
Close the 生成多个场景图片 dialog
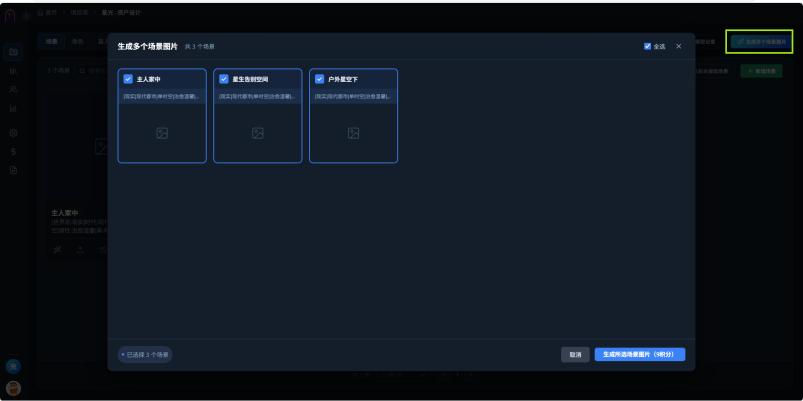coord(679,46)
